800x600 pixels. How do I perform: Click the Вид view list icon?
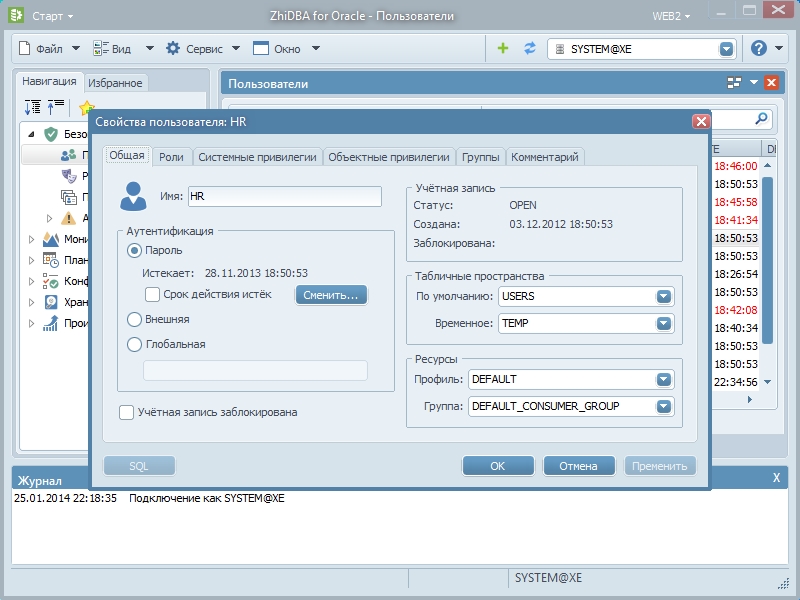(101, 48)
